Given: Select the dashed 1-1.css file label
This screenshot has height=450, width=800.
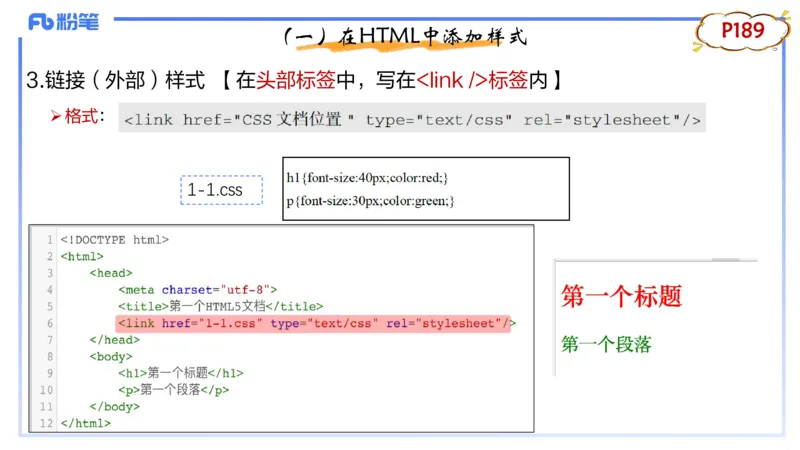Looking at the screenshot, I should [x=215, y=189].
